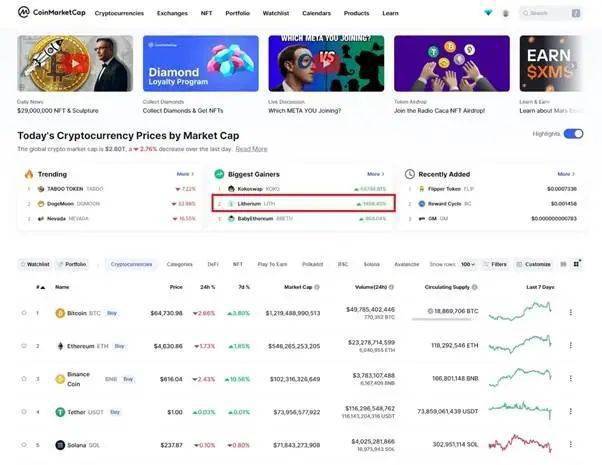Viewport: 602px width, 465px height.
Task: Click the Portfolio button above table
Action: tap(72, 264)
